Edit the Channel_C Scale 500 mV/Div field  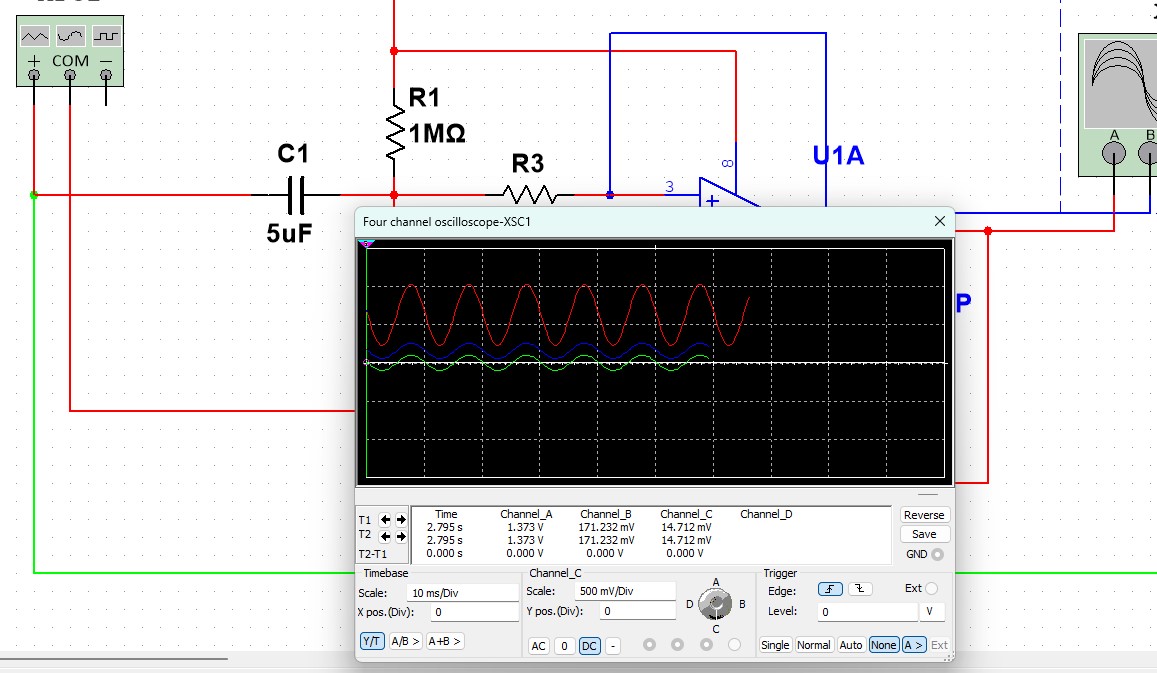[x=625, y=591]
